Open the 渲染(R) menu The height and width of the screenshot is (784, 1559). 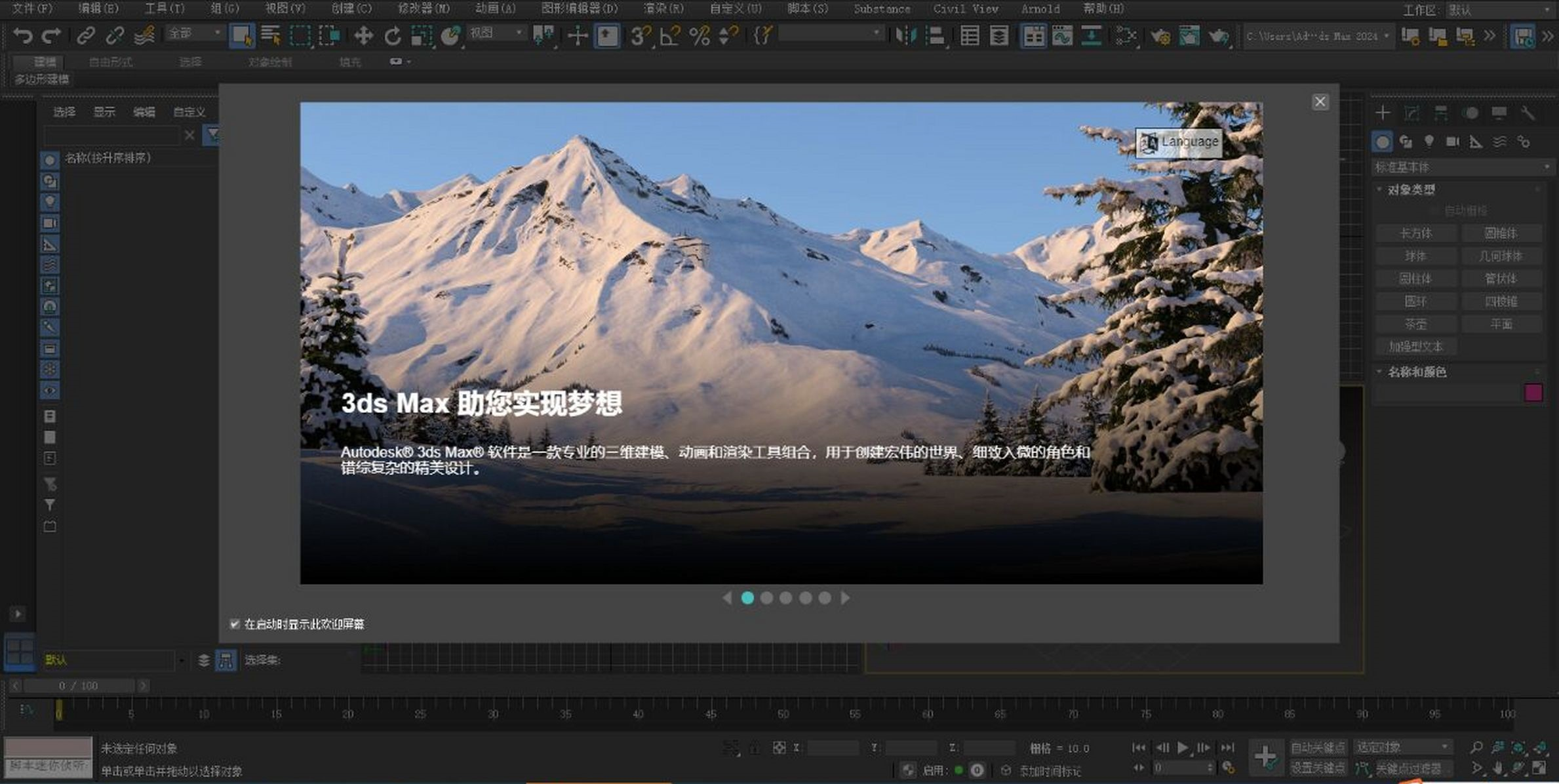tap(662, 9)
